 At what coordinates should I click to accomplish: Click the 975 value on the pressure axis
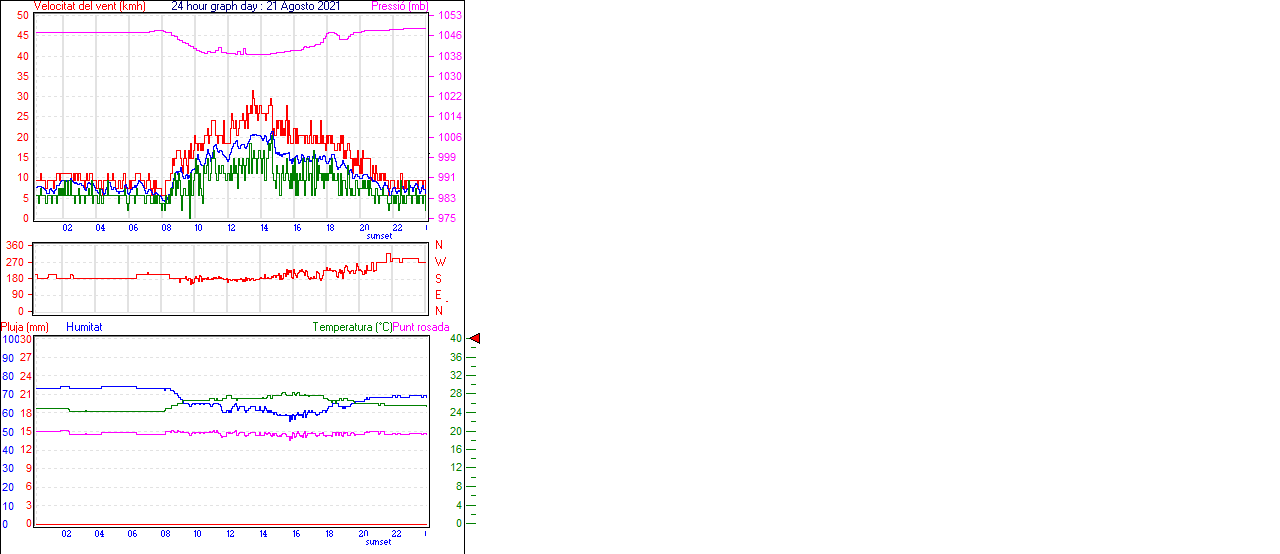coord(445,218)
